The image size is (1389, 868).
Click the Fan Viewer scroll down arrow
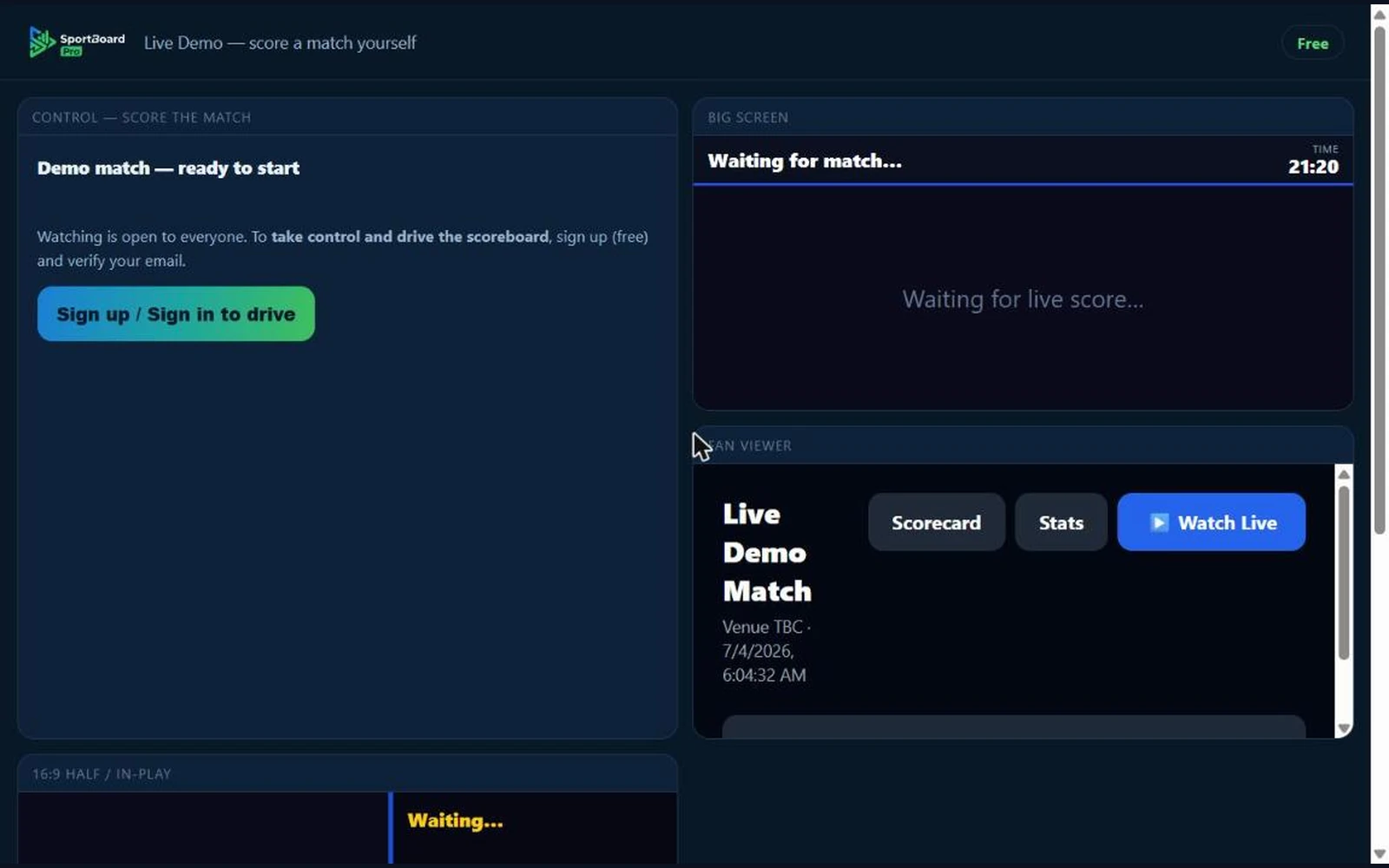pos(1344,729)
